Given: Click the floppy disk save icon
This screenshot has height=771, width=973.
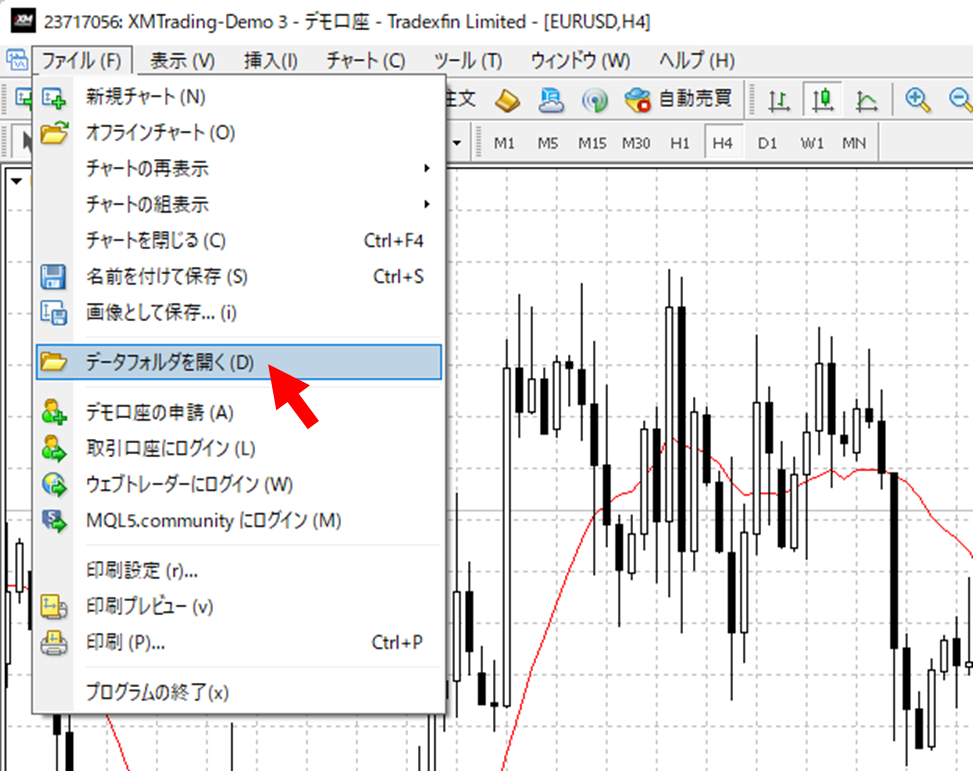Looking at the screenshot, I should click(53, 277).
